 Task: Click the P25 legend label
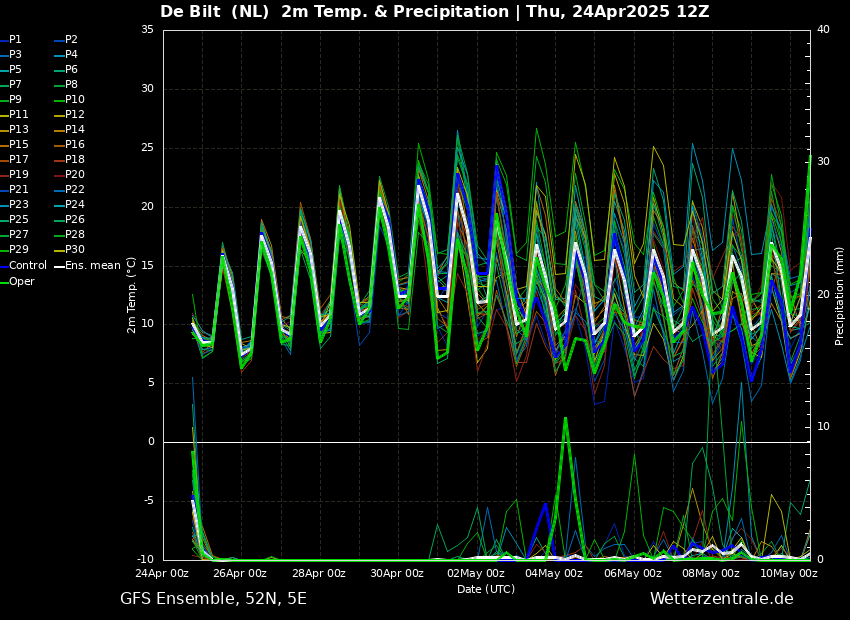19,220
